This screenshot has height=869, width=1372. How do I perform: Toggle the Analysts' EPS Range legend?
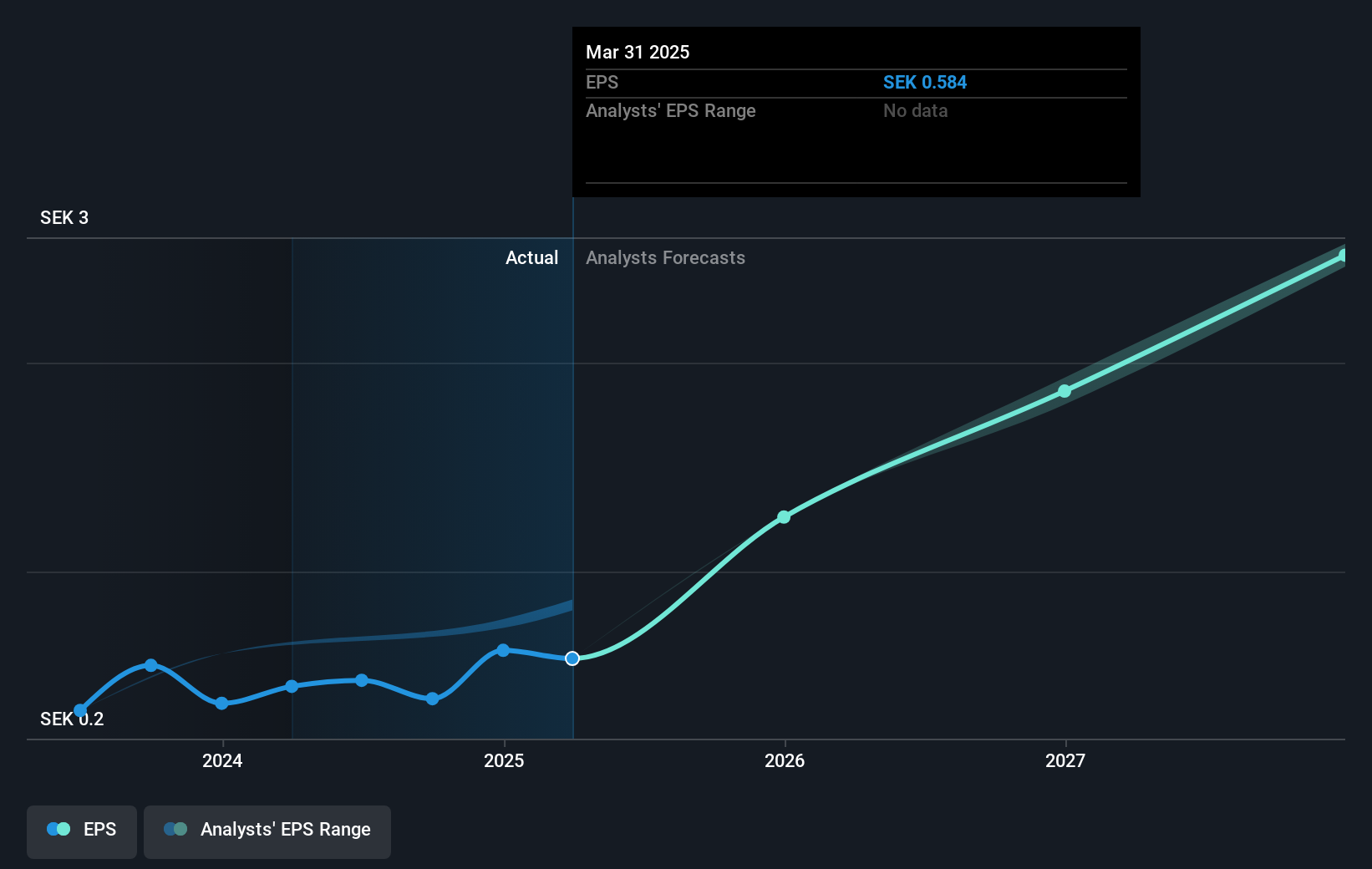tap(267, 831)
